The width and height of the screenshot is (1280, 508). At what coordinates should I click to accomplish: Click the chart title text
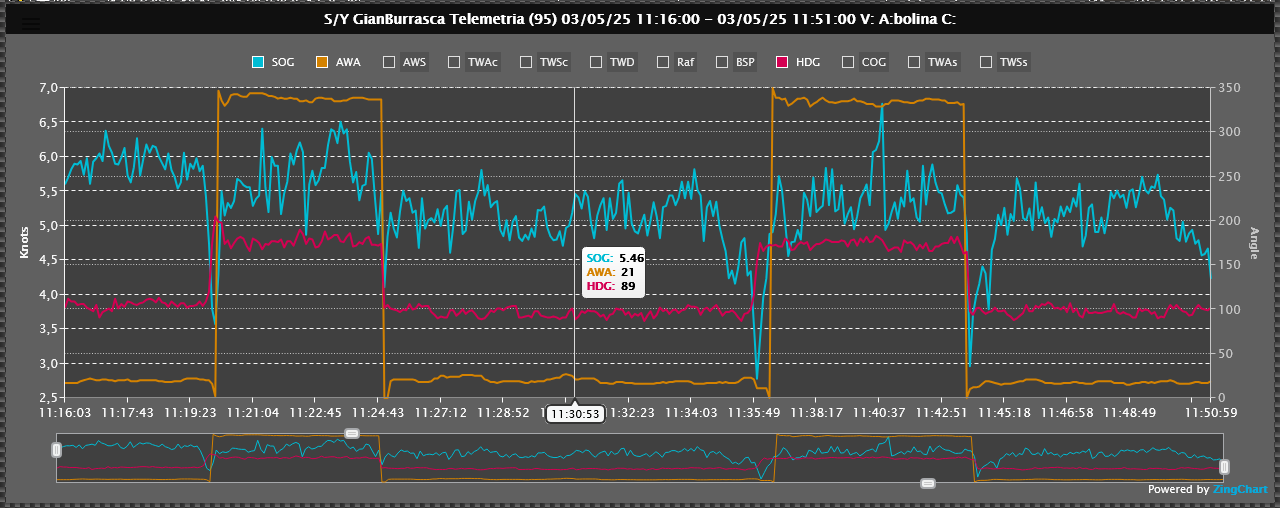coord(640,19)
